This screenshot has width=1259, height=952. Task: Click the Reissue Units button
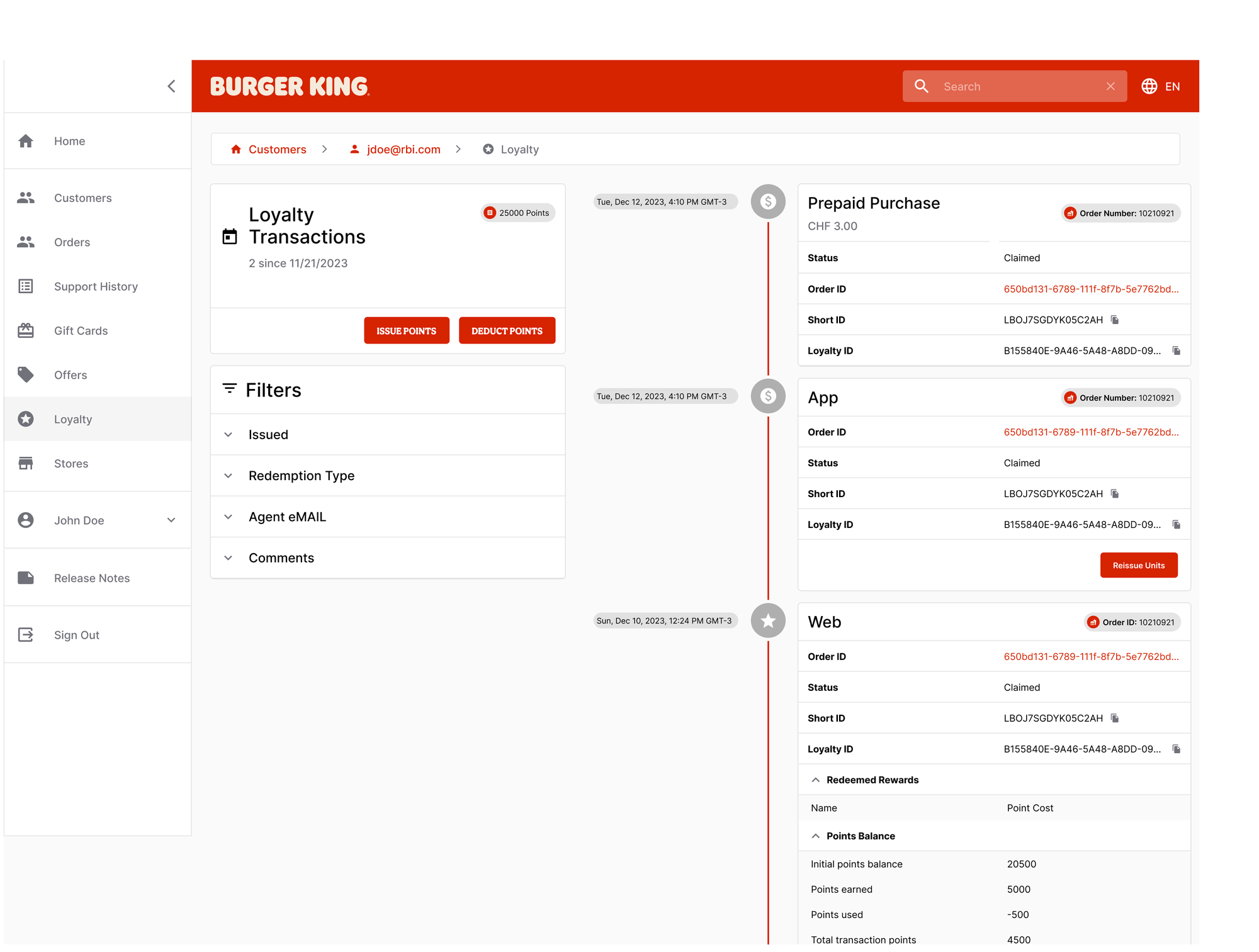1139,565
